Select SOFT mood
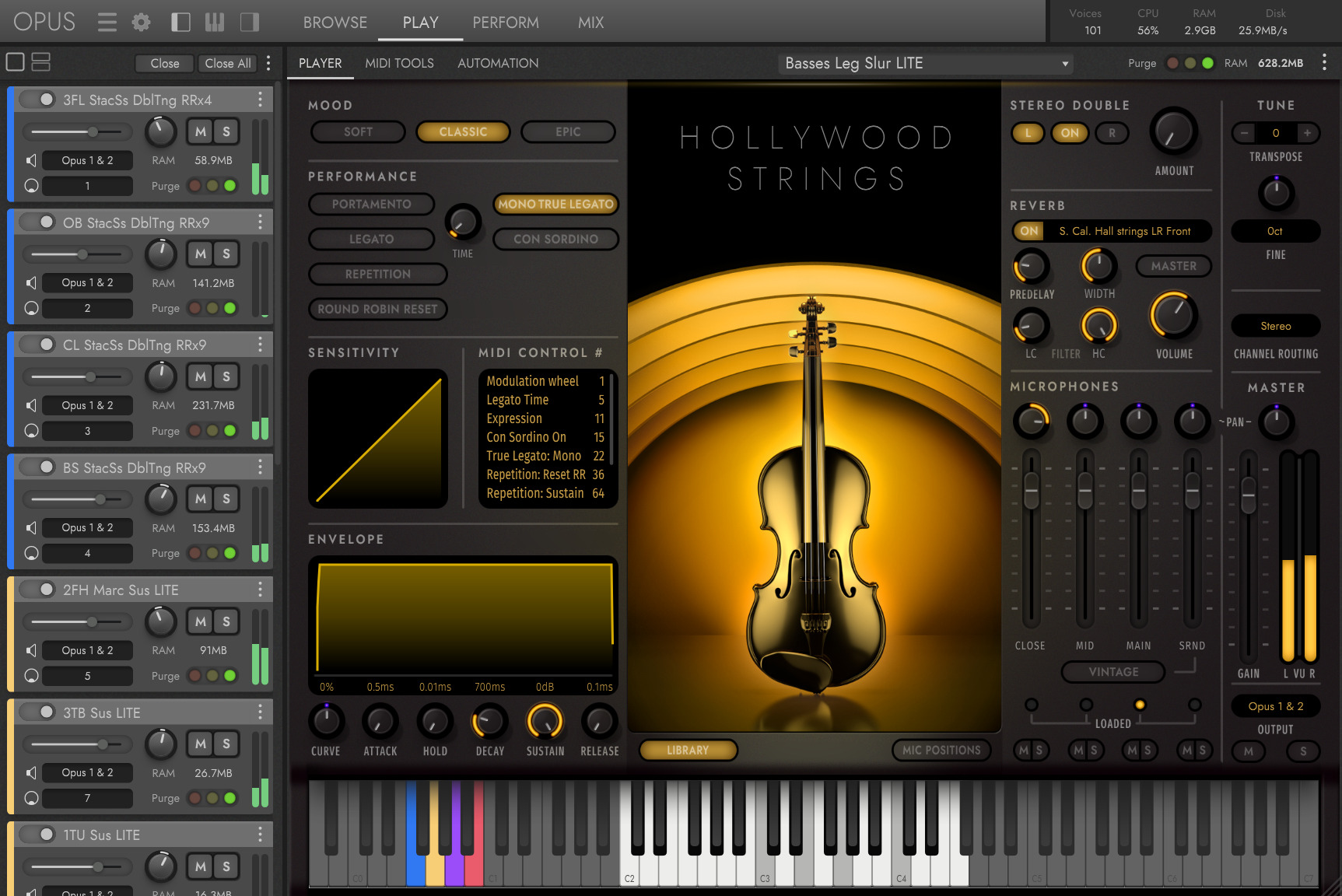 click(x=358, y=131)
